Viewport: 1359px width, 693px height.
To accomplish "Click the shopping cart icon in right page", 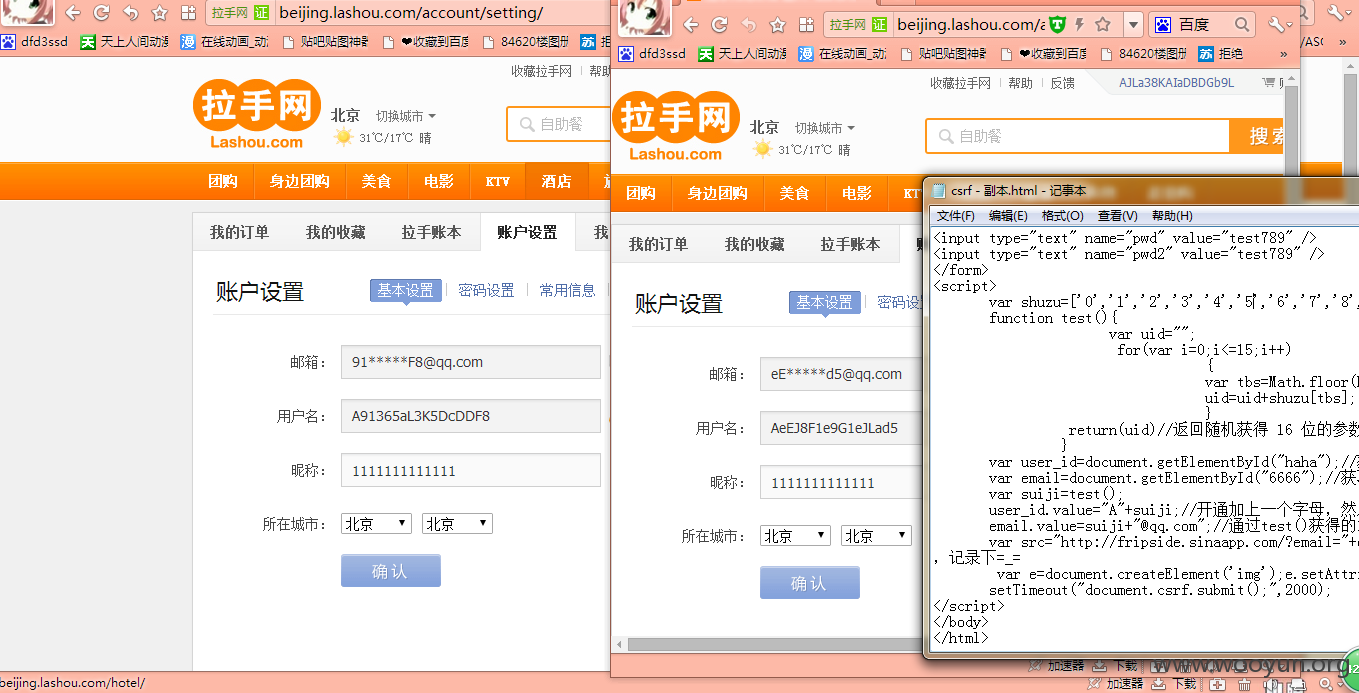I will click(1270, 83).
